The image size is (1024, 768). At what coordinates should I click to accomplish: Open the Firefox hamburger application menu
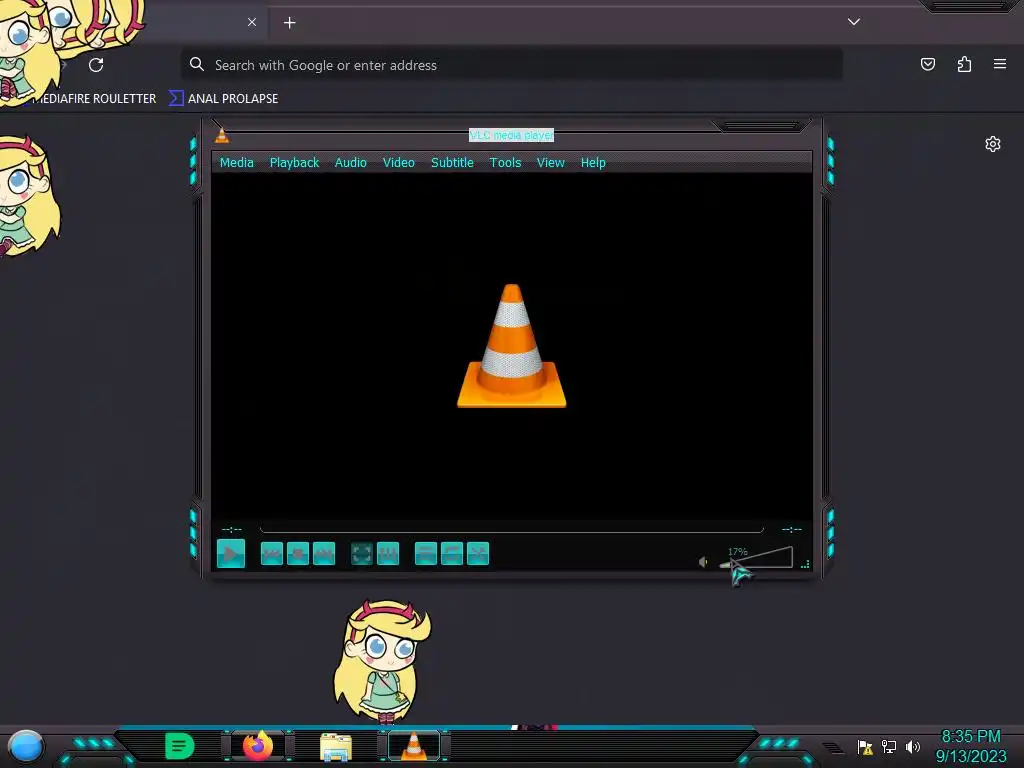tap(1000, 64)
